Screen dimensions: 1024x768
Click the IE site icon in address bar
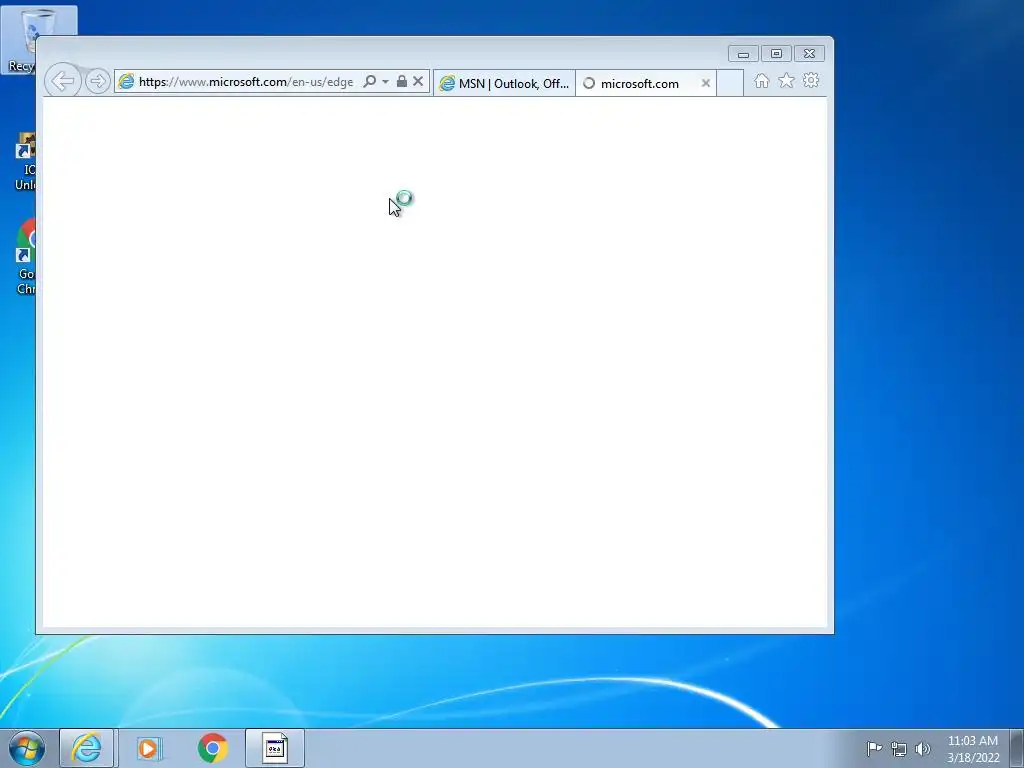click(126, 82)
